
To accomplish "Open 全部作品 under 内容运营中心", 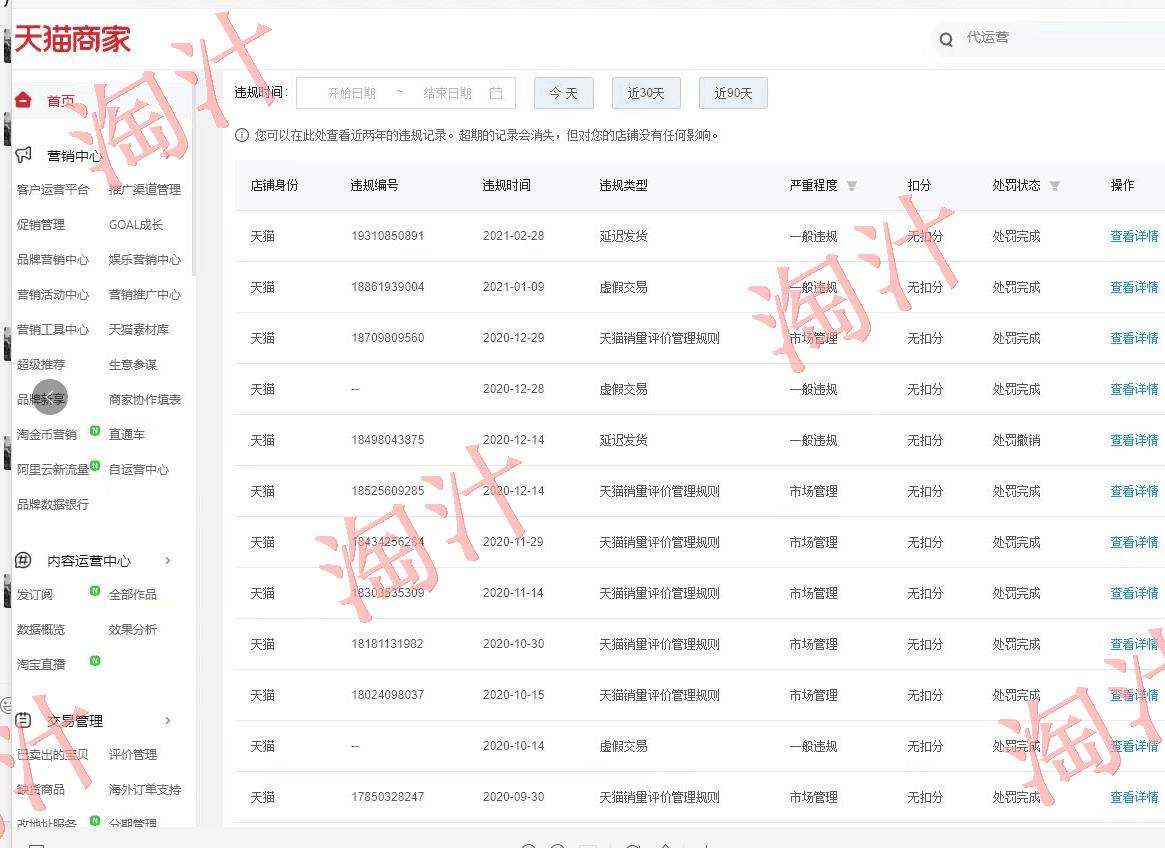I will [133, 595].
